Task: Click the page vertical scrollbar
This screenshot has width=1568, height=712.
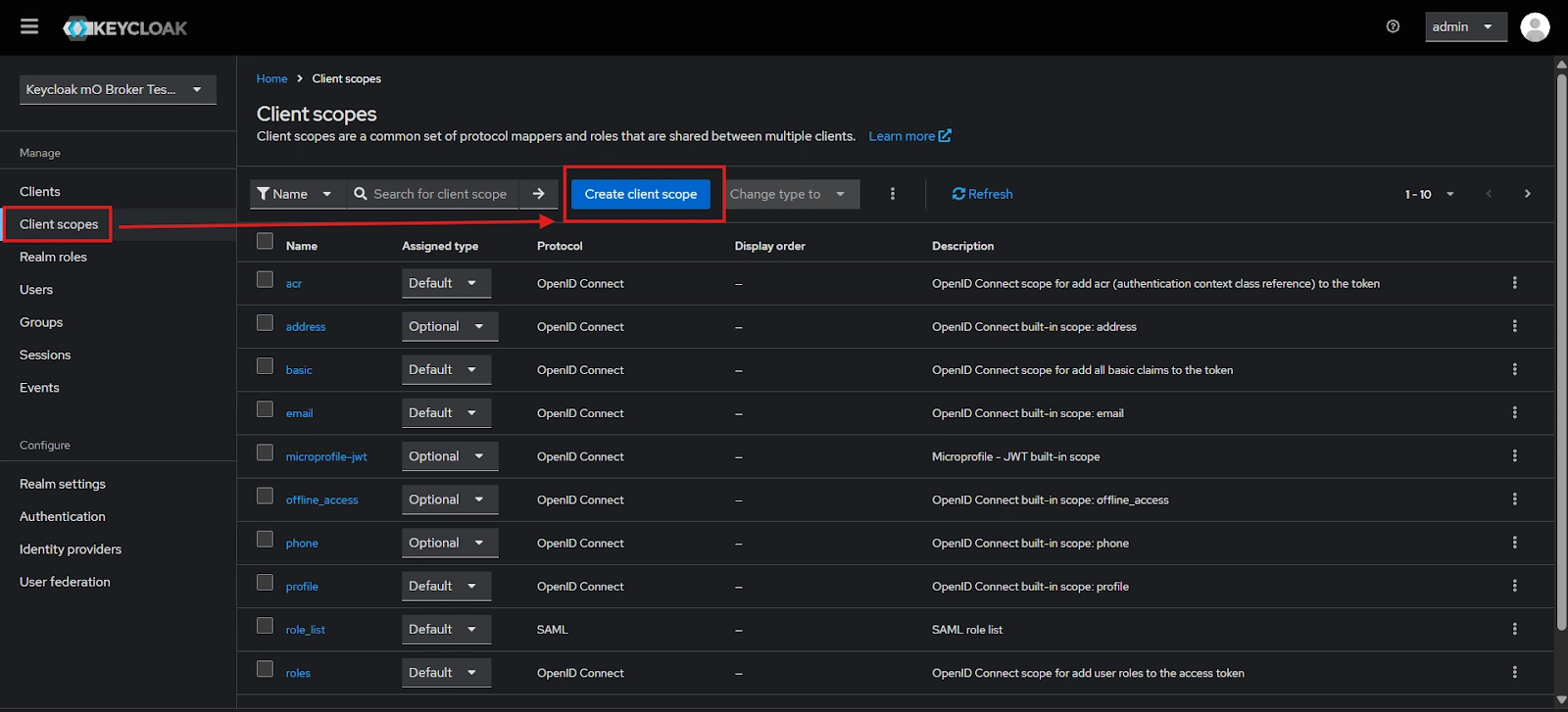Action: (x=1561, y=353)
